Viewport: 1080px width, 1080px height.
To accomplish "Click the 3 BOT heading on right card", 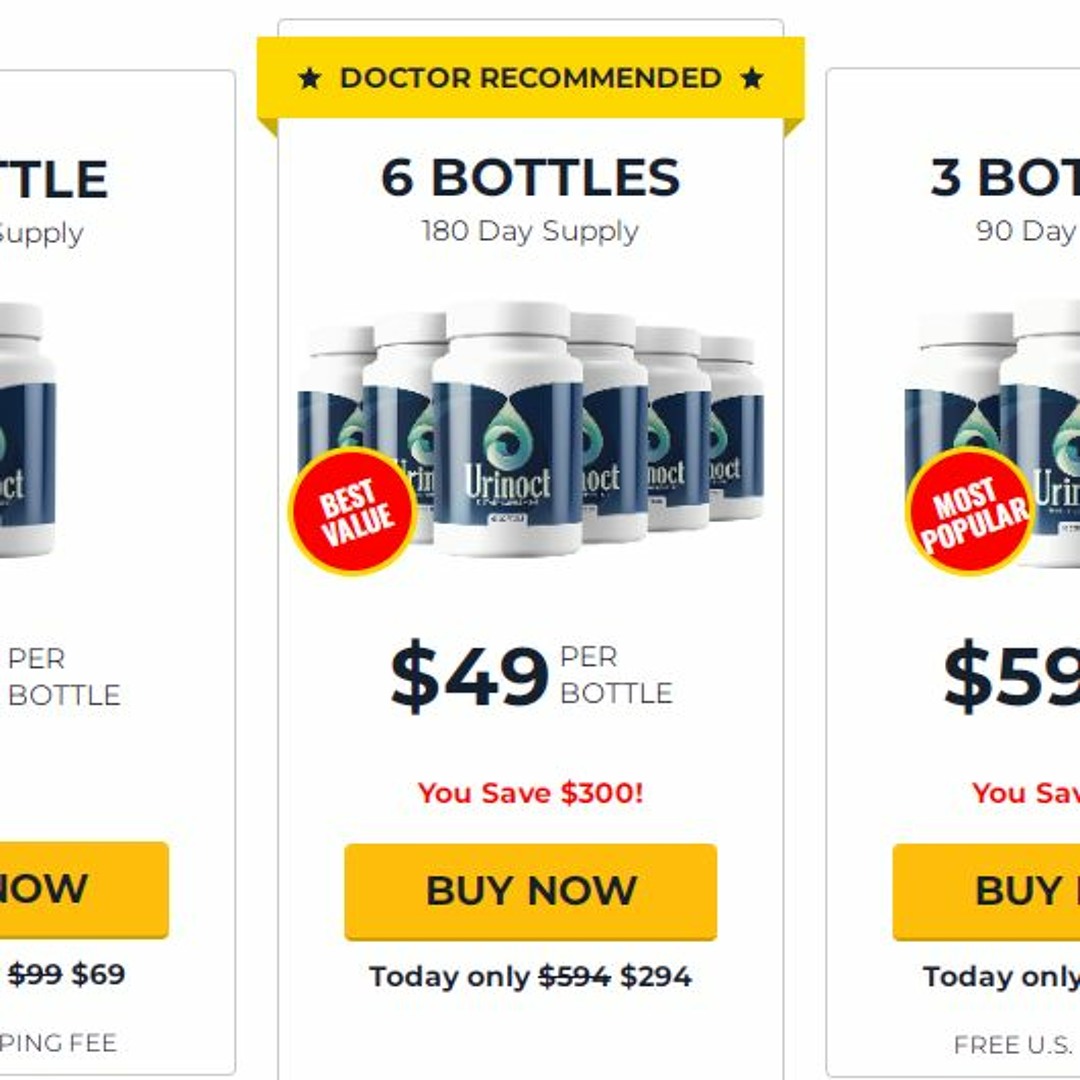I will tap(1005, 177).
